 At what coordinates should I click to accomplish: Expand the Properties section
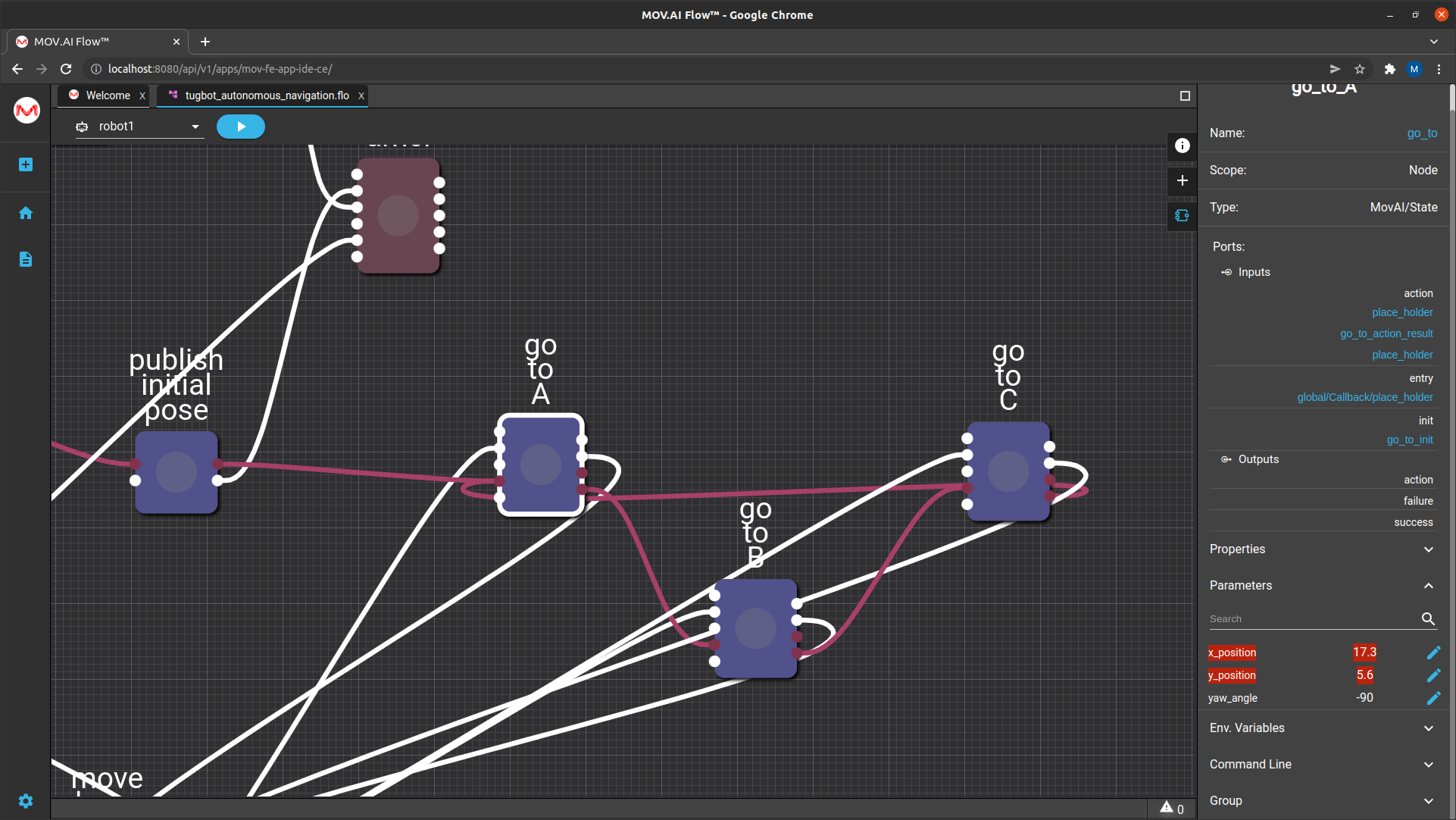[1323, 549]
